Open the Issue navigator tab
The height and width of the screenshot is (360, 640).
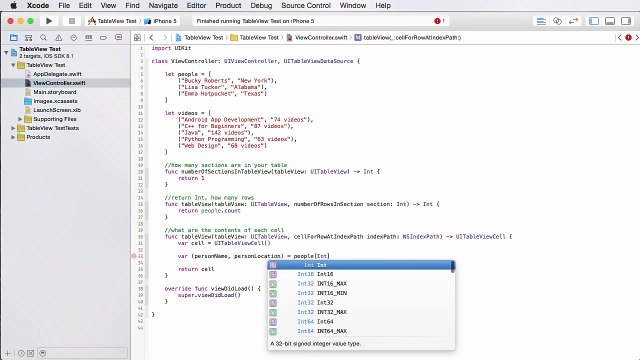click(x=59, y=38)
